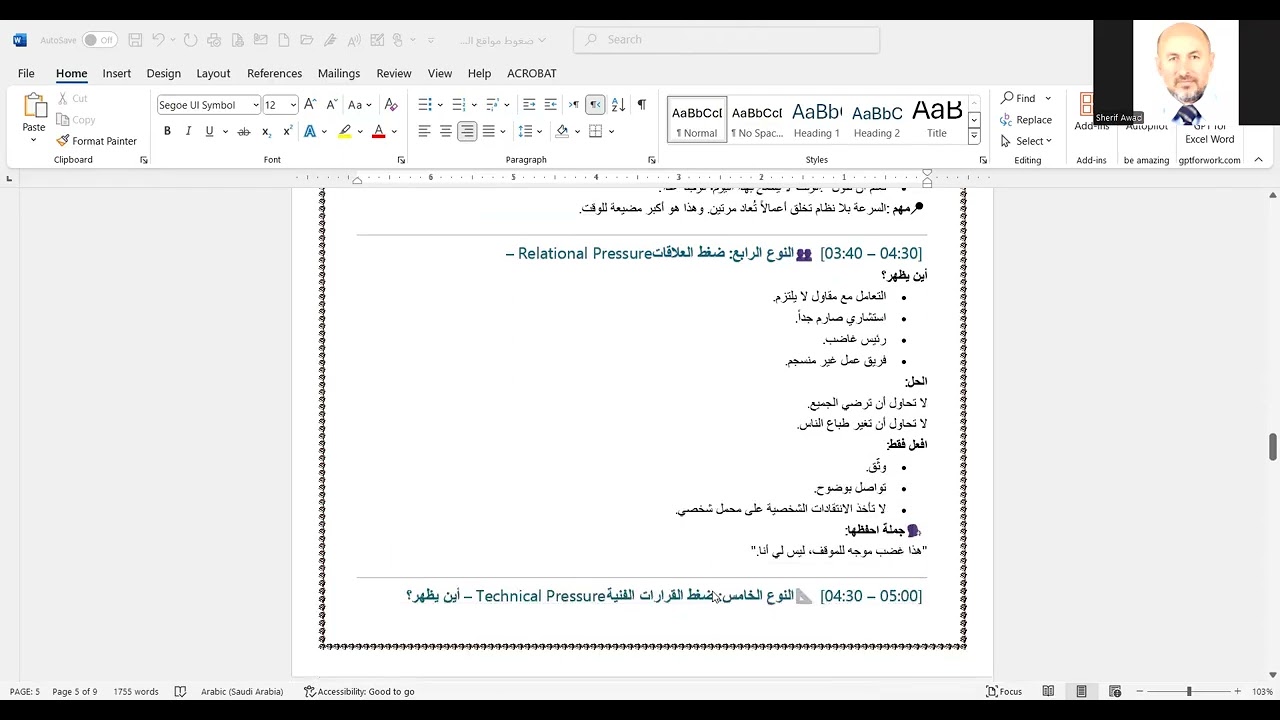Align text left
The height and width of the screenshot is (720, 1280).
pos(425,131)
